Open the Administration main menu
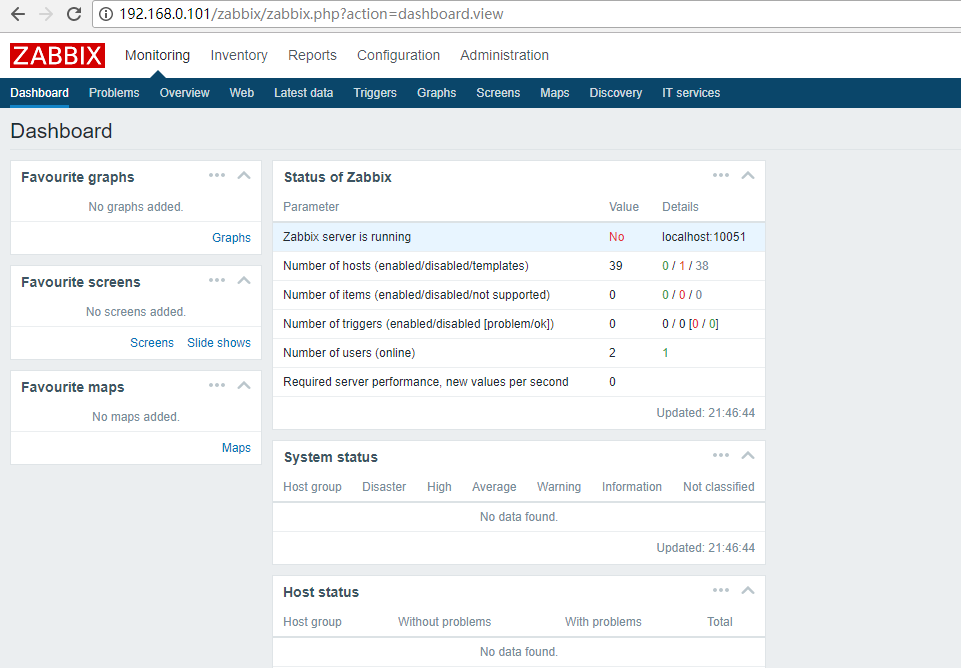 [x=504, y=55]
